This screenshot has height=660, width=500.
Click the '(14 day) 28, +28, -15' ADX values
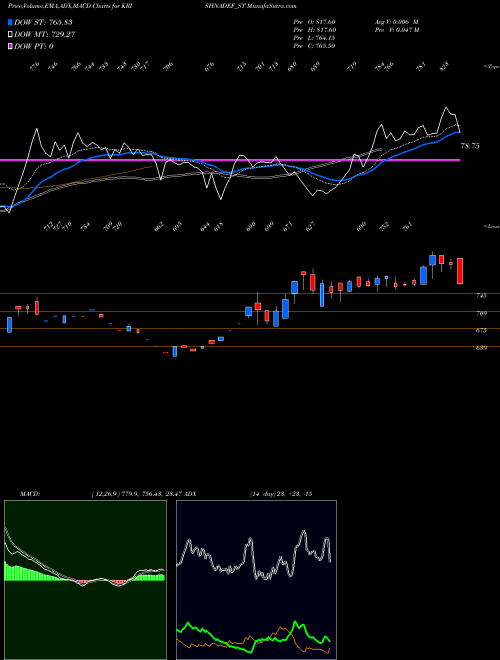click(x=280, y=494)
